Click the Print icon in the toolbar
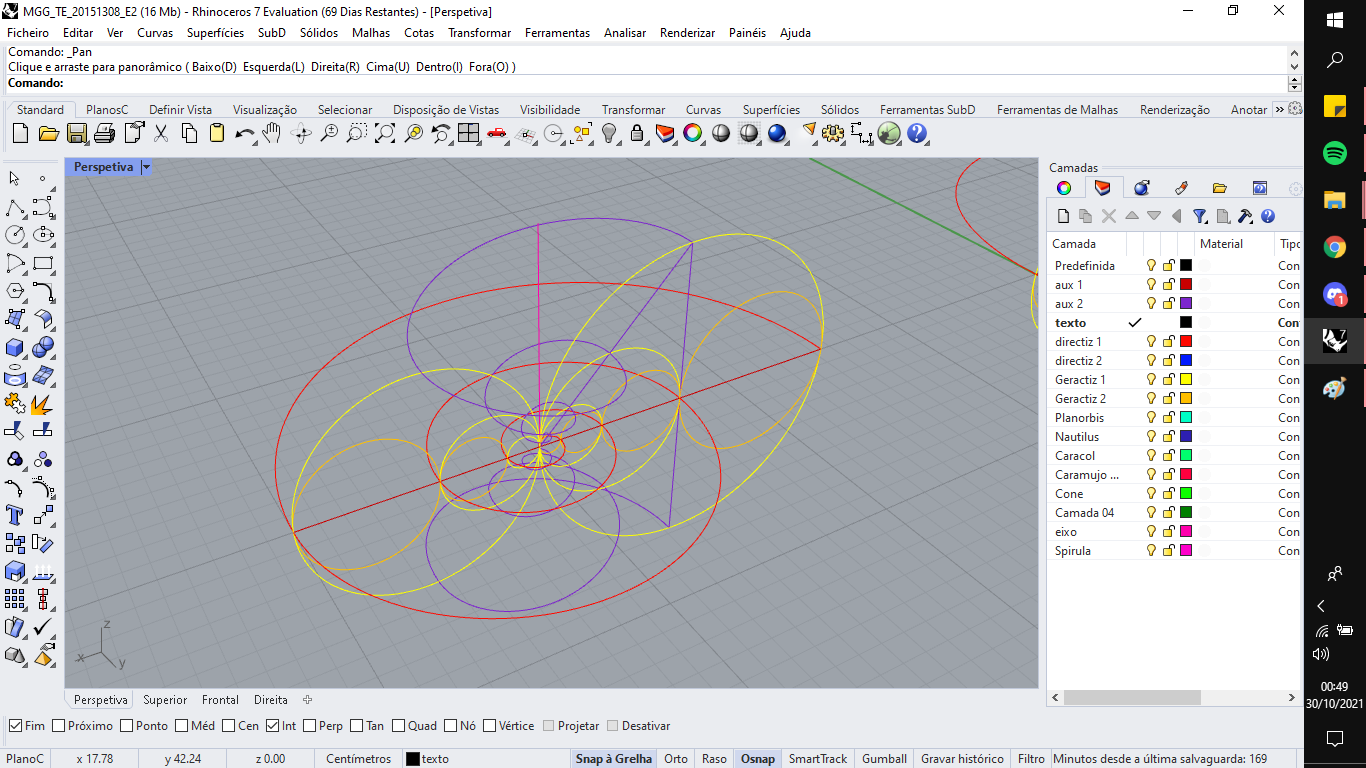Image resolution: width=1366 pixels, height=768 pixels. click(x=105, y=133)
